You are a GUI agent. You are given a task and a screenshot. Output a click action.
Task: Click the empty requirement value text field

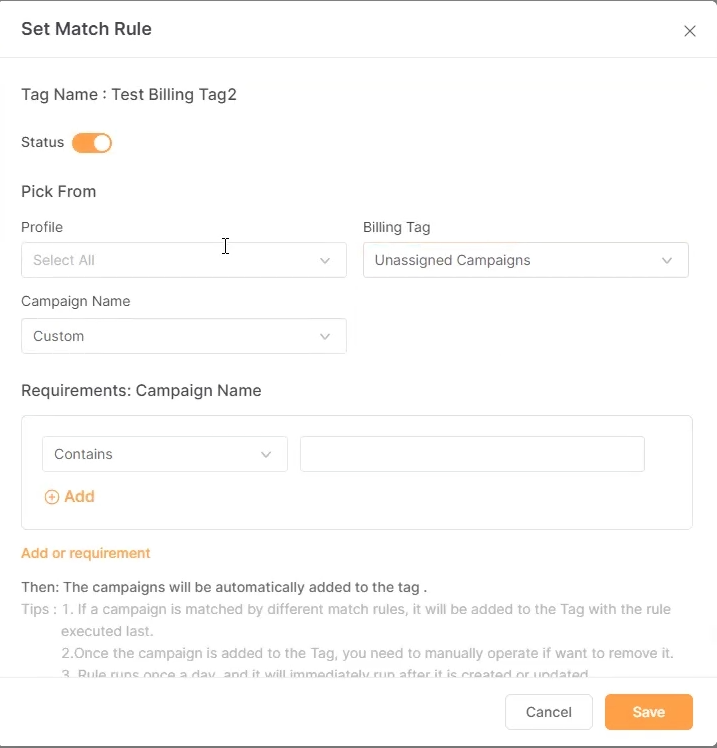coord(472,454)
